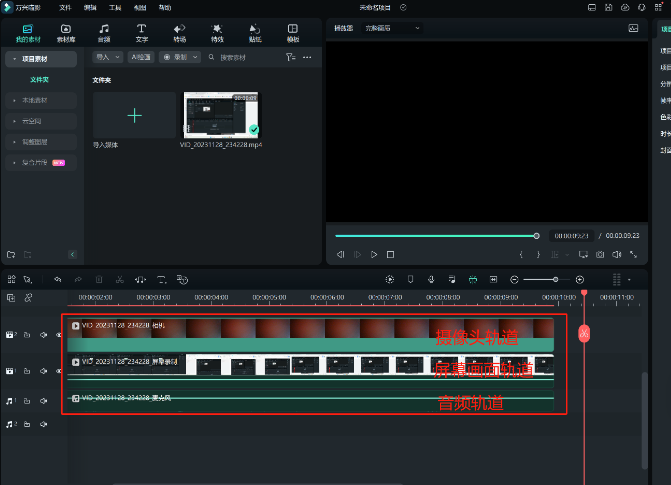
Task: Click the filter media icon beside search
Action: click(x=290, y=58)
